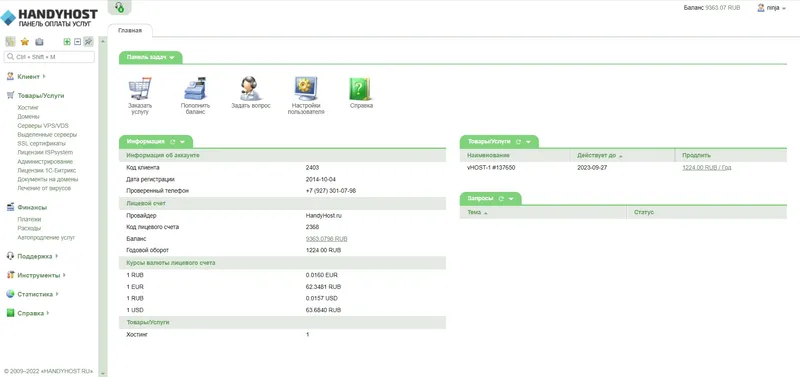The image size is (800, 377).
Task: Expand the Клиент sidebar section
Action: [x=28, y=77]
